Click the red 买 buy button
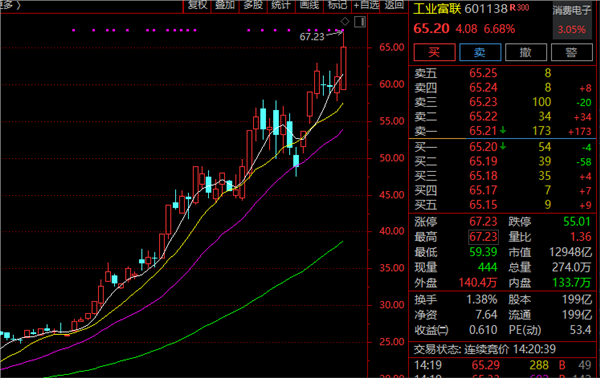The height and width of the screenshot is (378, 600). [x=434, y=52]
